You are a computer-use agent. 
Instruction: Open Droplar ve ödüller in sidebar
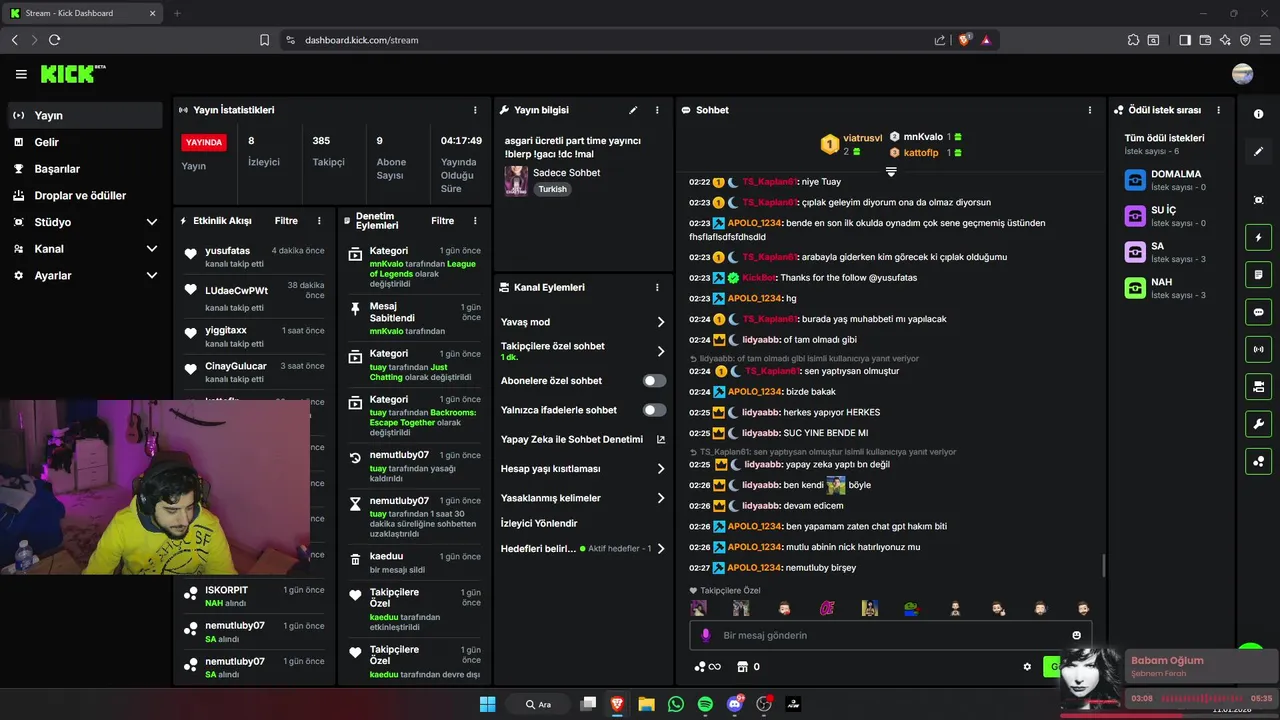(85, 196)
